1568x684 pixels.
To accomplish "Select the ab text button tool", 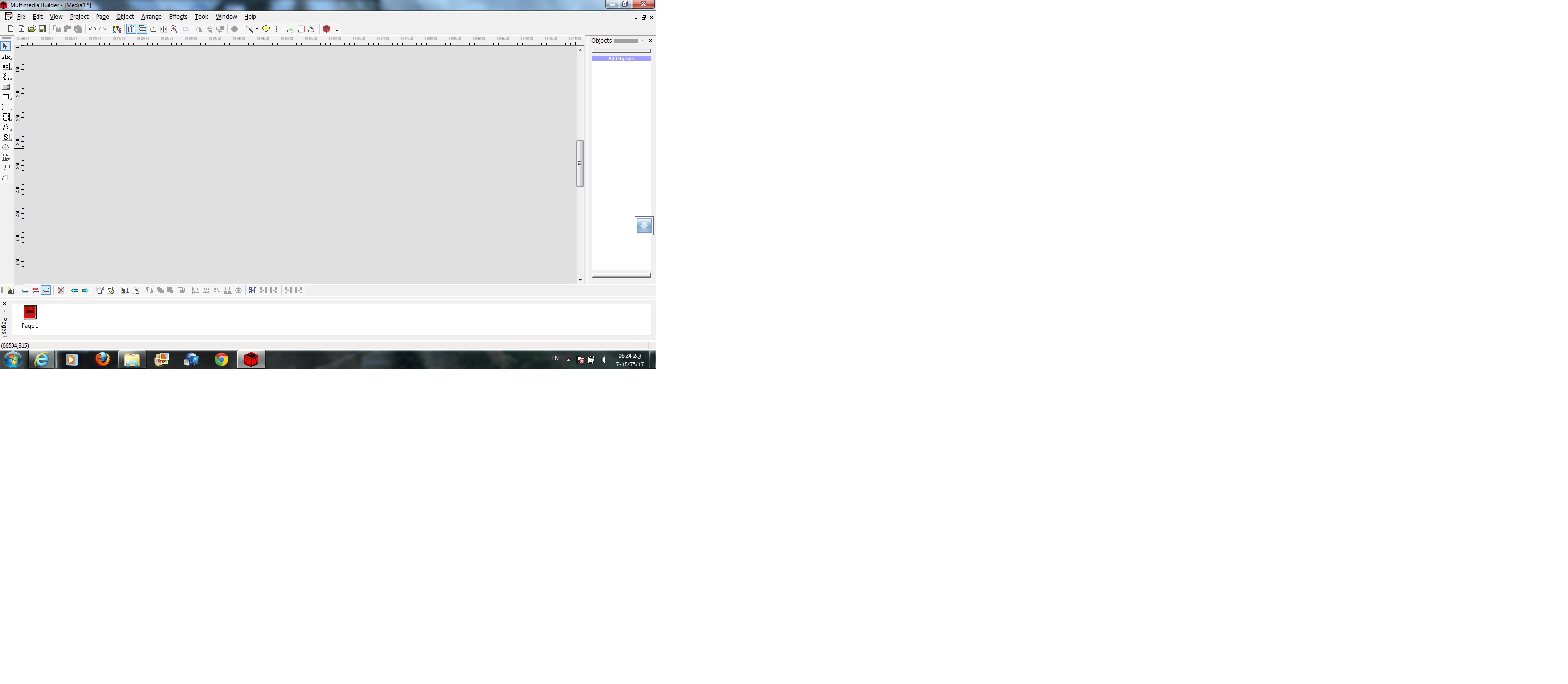I will tap(6, 66).
